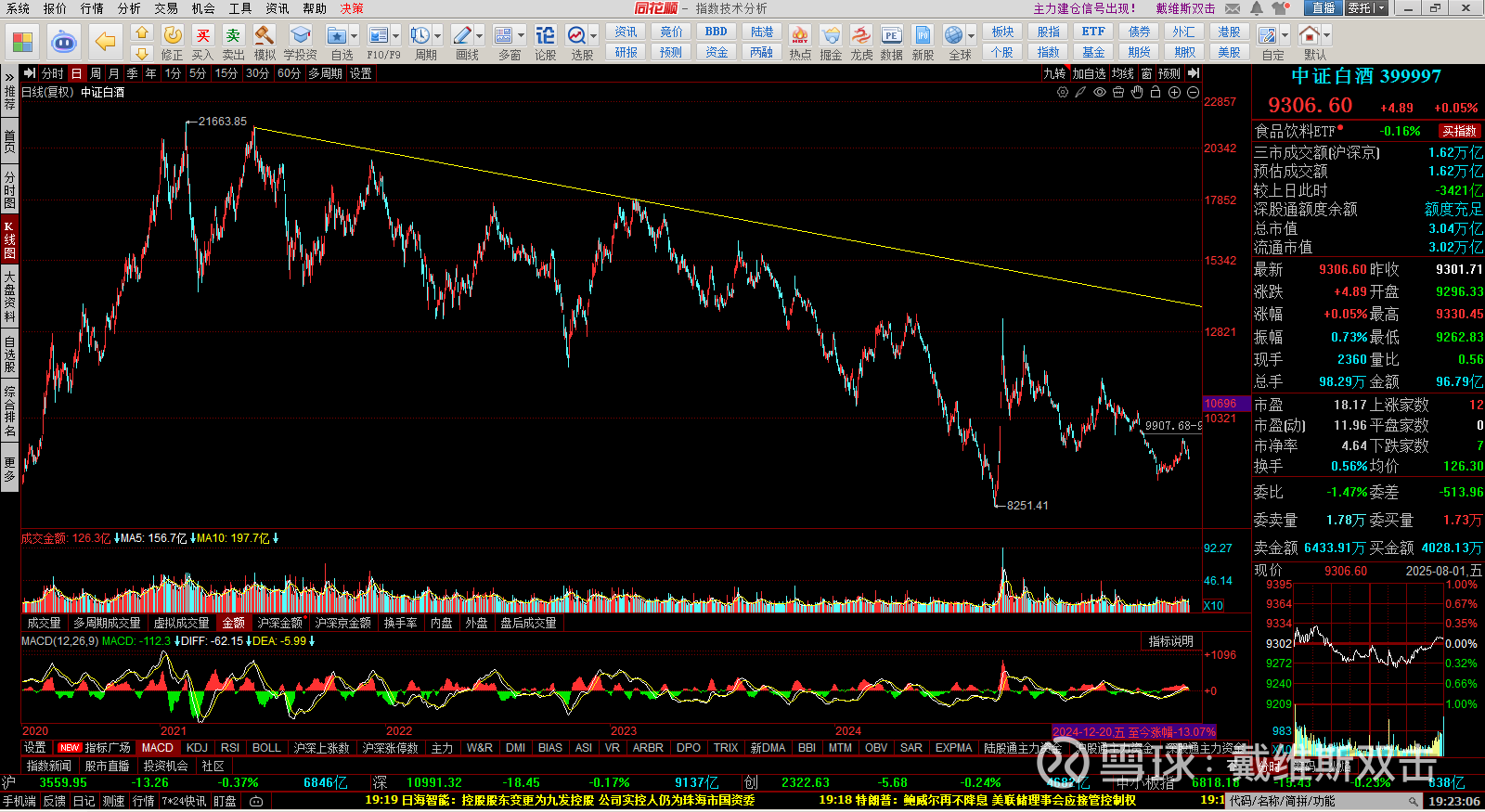Select the hand pan tool icon

point(1137,92)
